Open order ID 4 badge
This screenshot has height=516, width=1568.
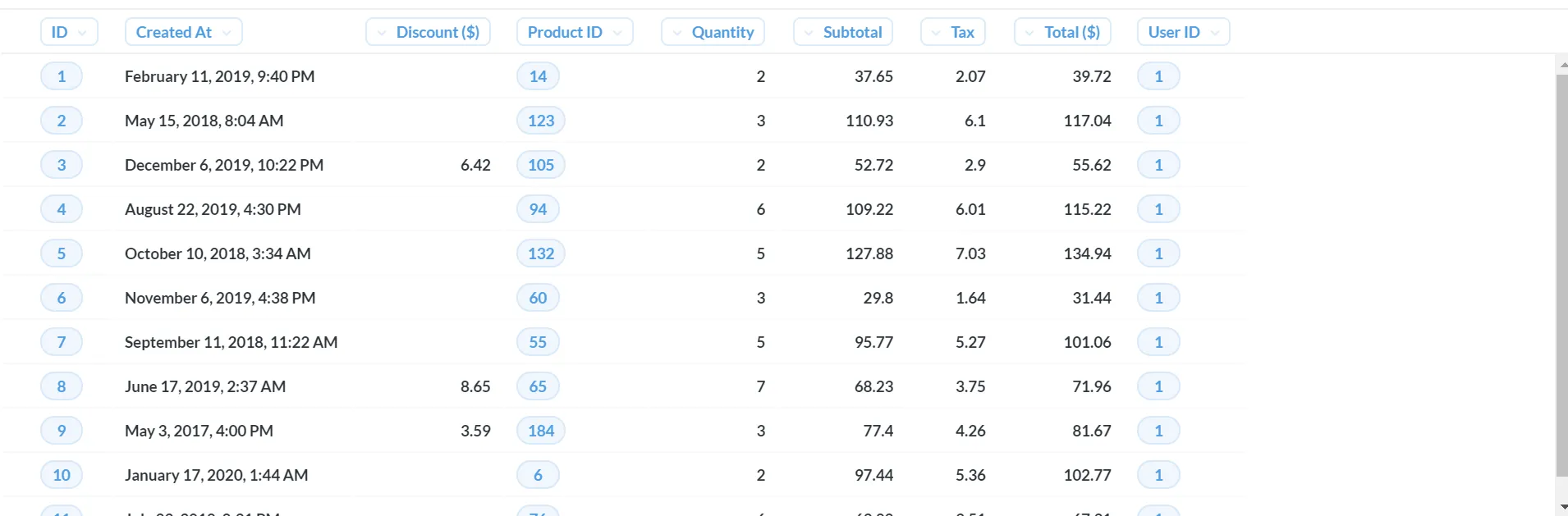[62, 209]
